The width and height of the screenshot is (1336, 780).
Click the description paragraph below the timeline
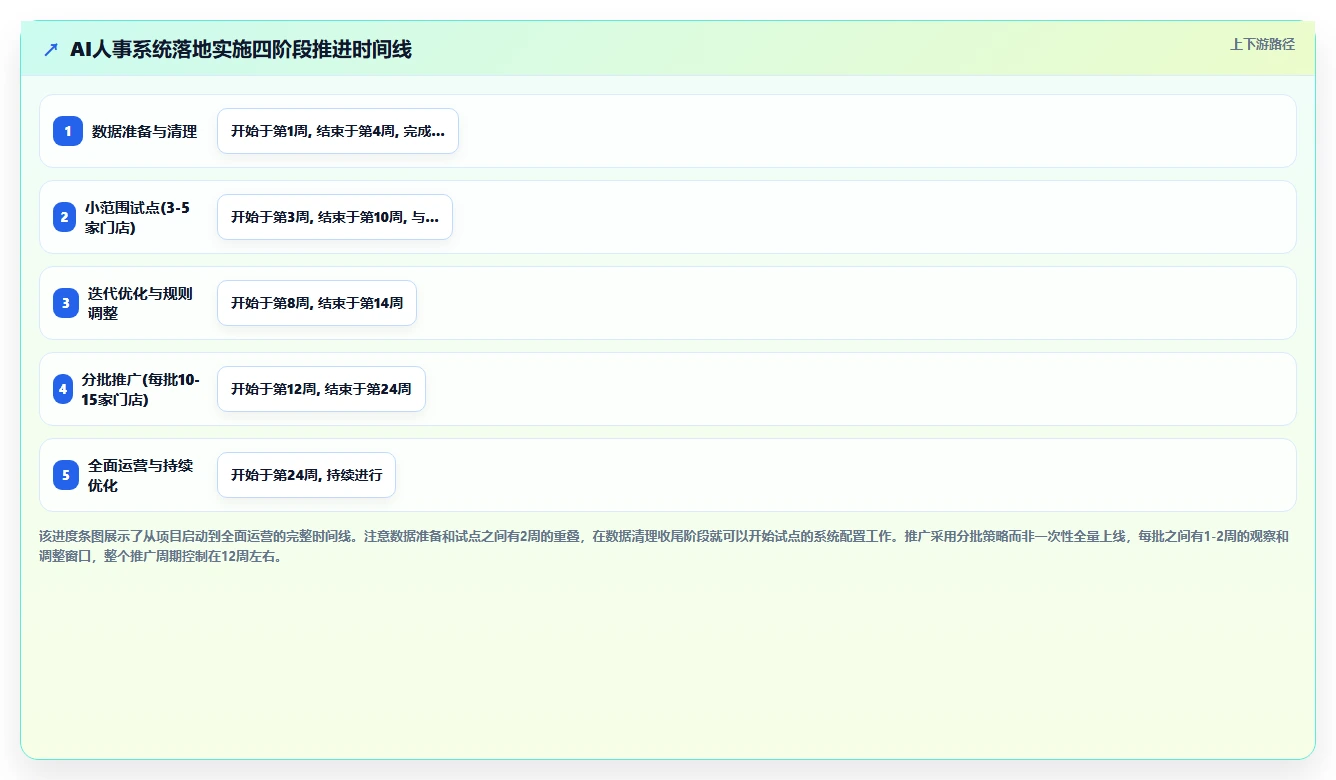point(664,546)
